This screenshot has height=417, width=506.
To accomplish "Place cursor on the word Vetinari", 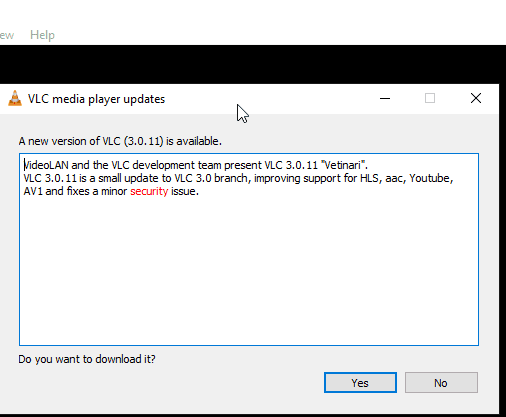I will coord(342,165).
